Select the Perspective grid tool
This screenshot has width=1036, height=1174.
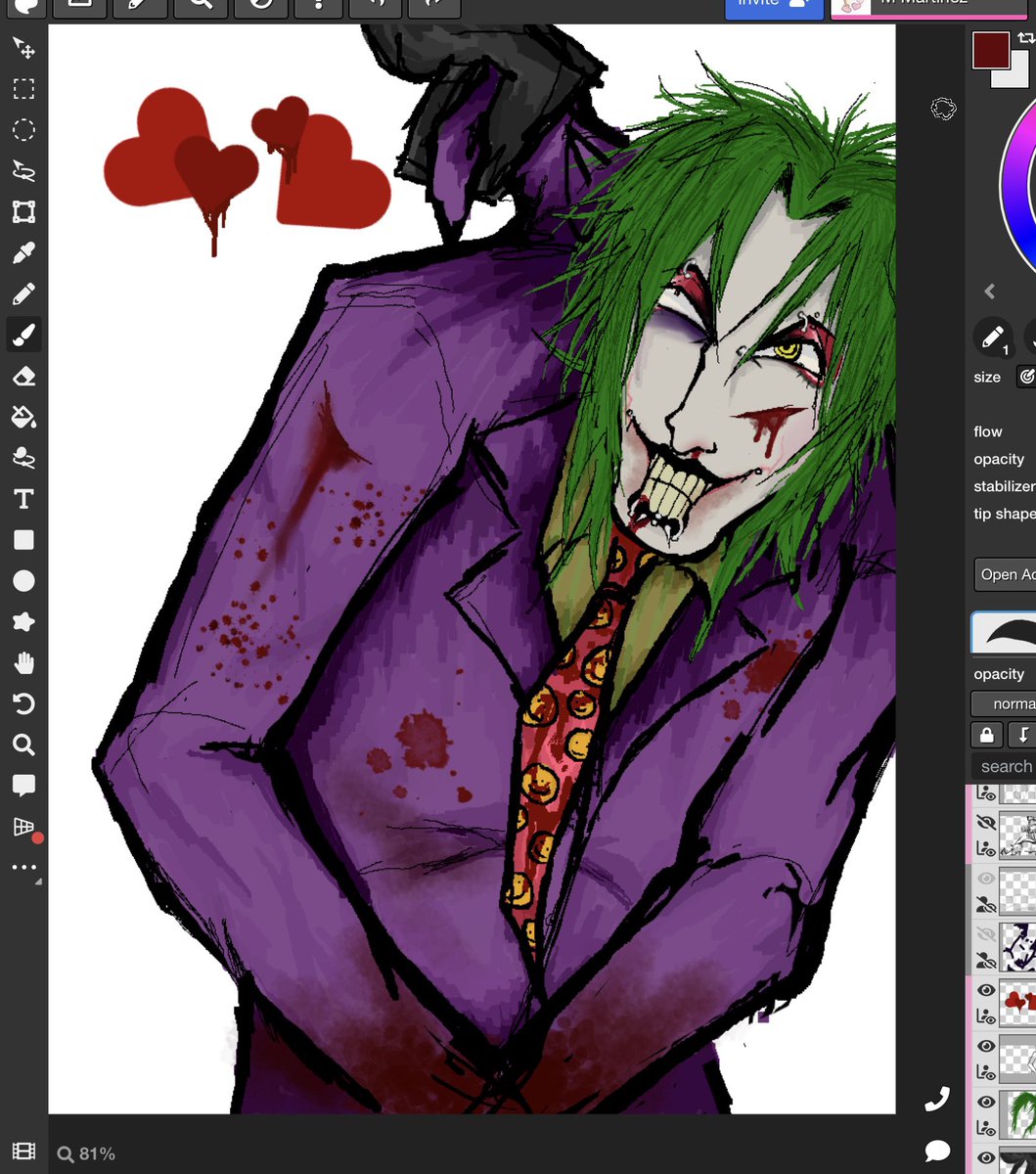click(23, 828)
